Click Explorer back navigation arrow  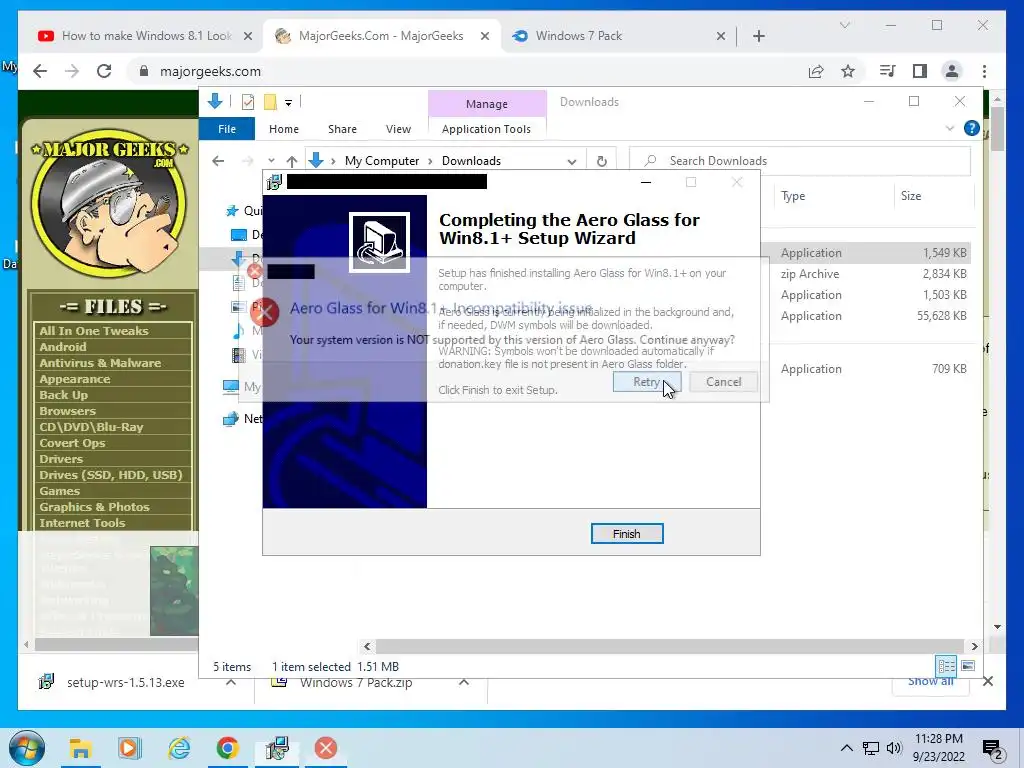(x=218, y=161)
